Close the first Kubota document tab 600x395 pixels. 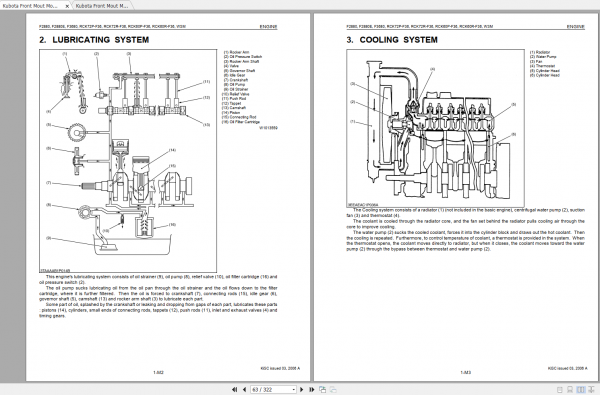click(x=67, y=6)
